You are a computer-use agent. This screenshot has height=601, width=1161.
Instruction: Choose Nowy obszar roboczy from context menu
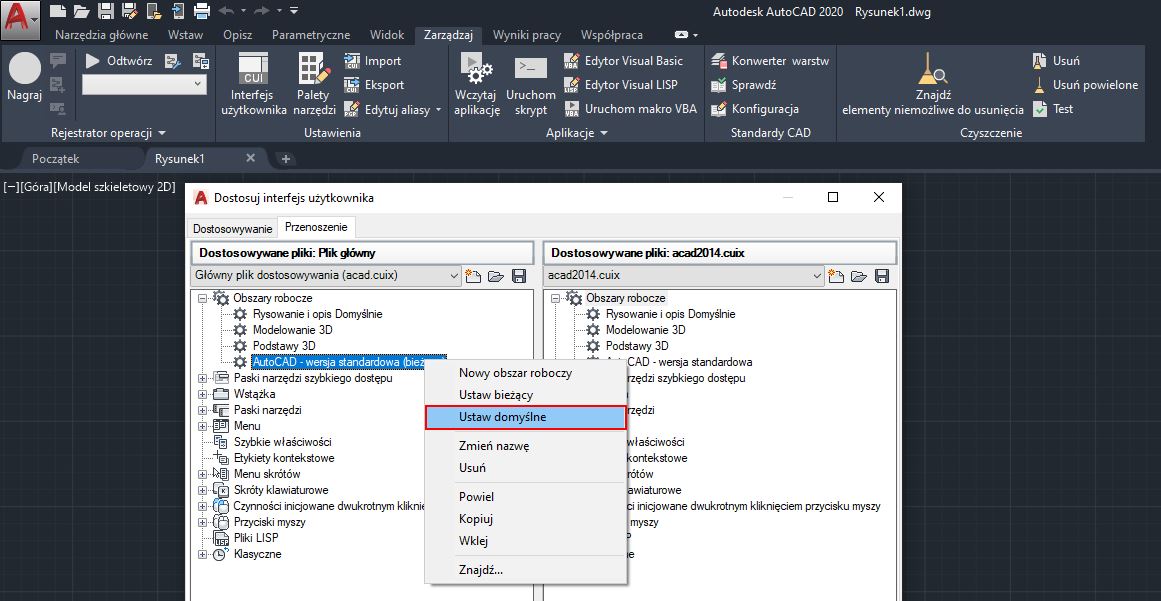tap(526, 373)
